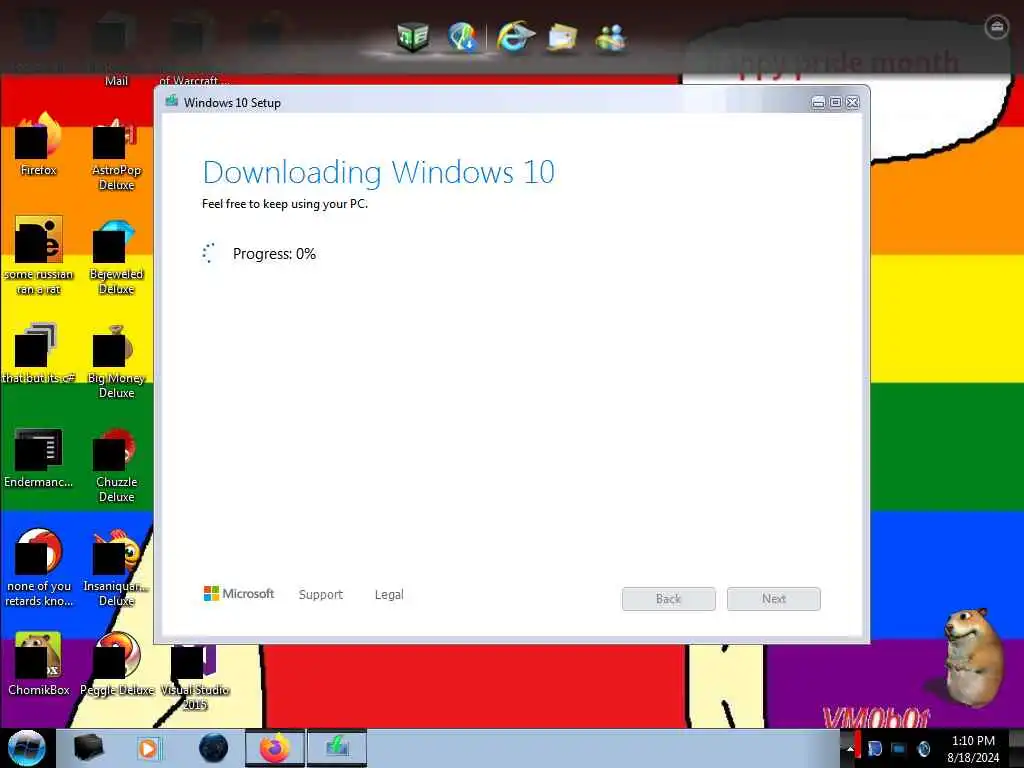Screen dimensions: 1024x768
Task: Open the network monitor tray icon
Action: [899, 749]
